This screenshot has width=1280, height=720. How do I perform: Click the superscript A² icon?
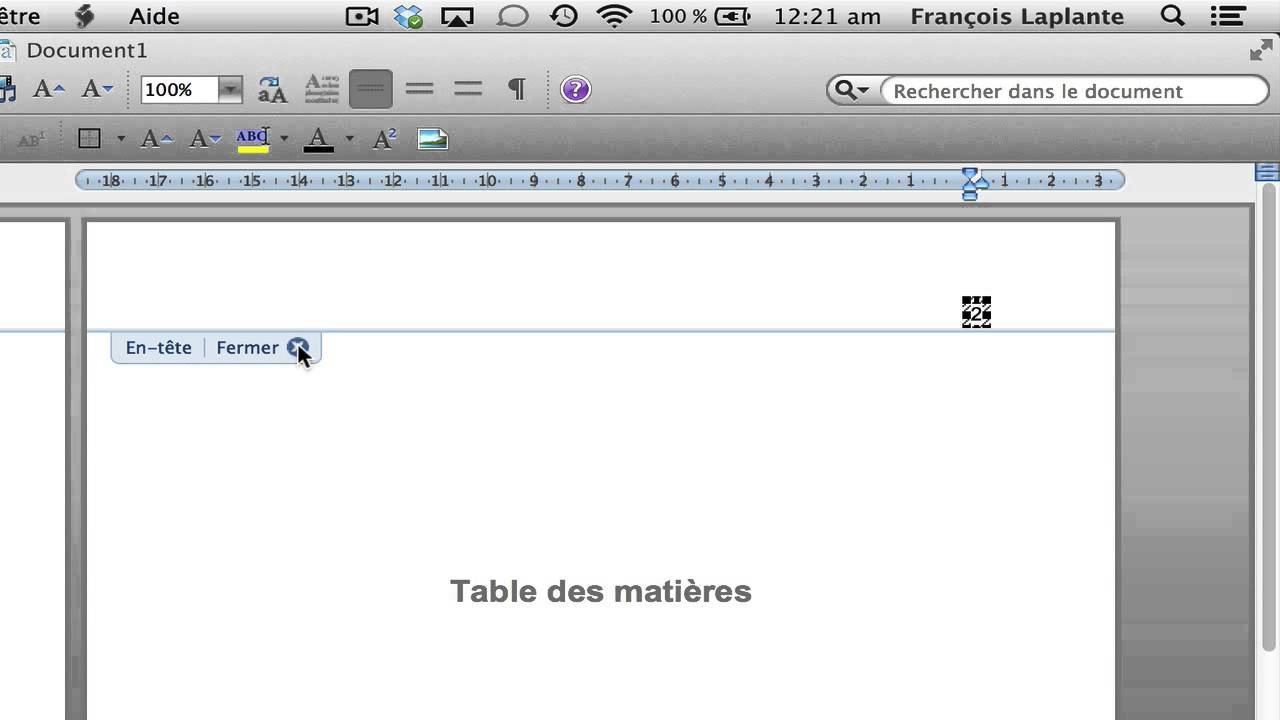tap(385, 139)
